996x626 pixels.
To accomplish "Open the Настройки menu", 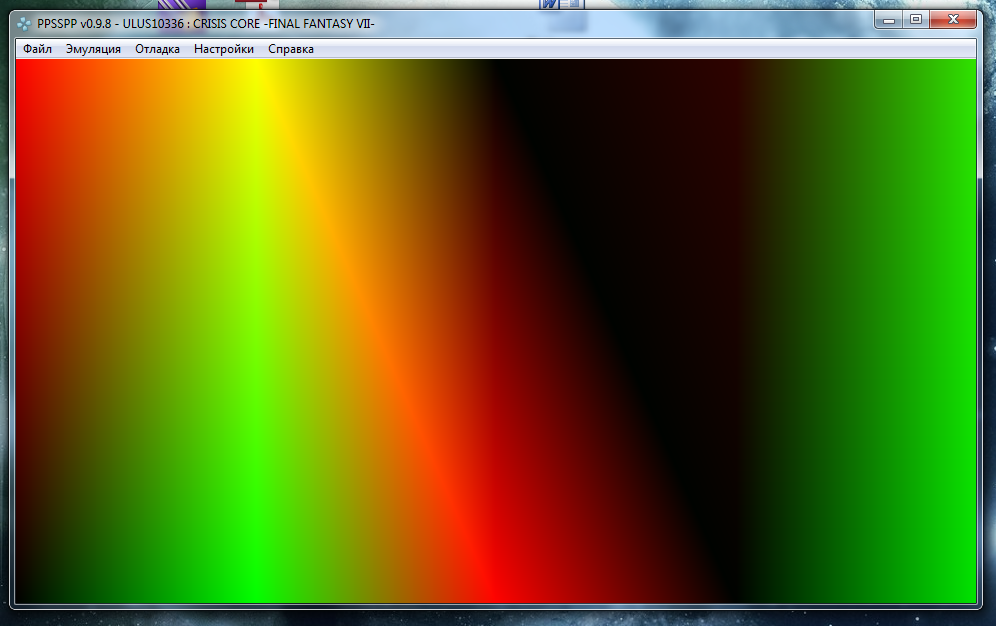I will [224, 49].
